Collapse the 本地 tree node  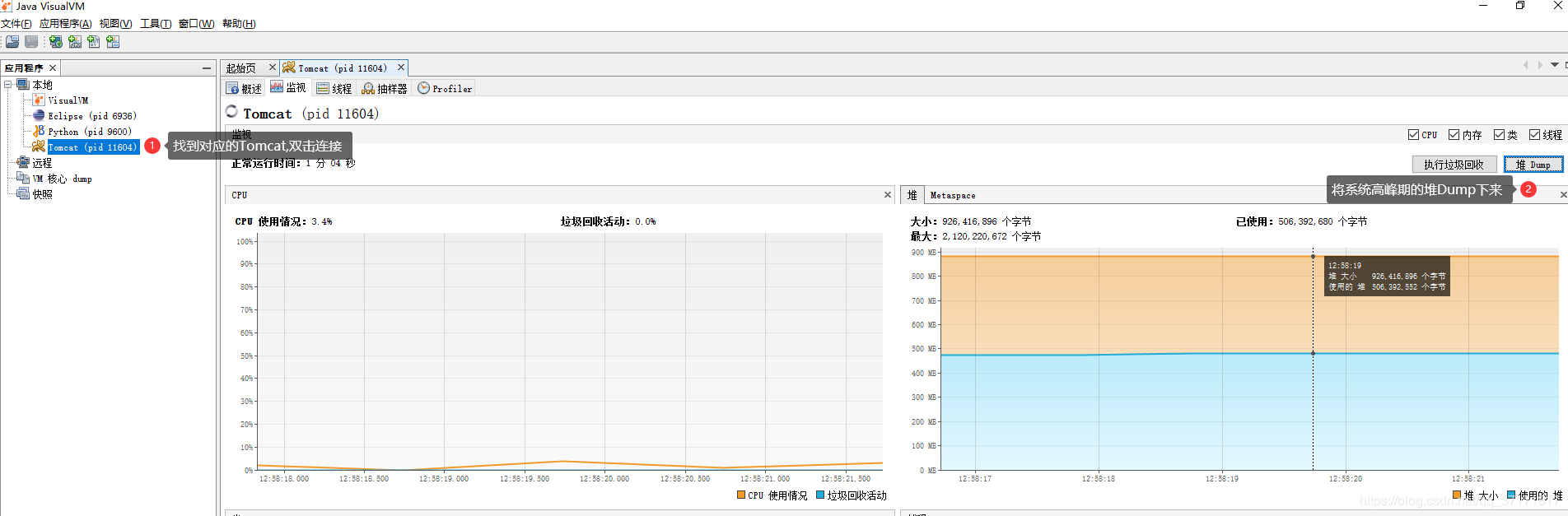point(8,85)
